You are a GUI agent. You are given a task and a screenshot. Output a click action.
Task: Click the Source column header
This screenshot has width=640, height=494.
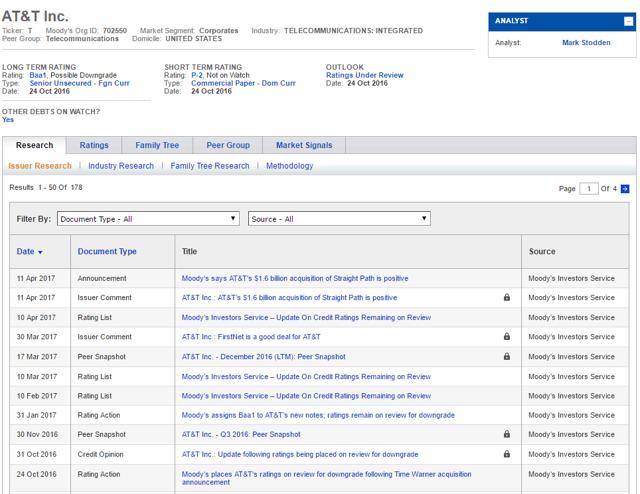(x=542, y=251)
